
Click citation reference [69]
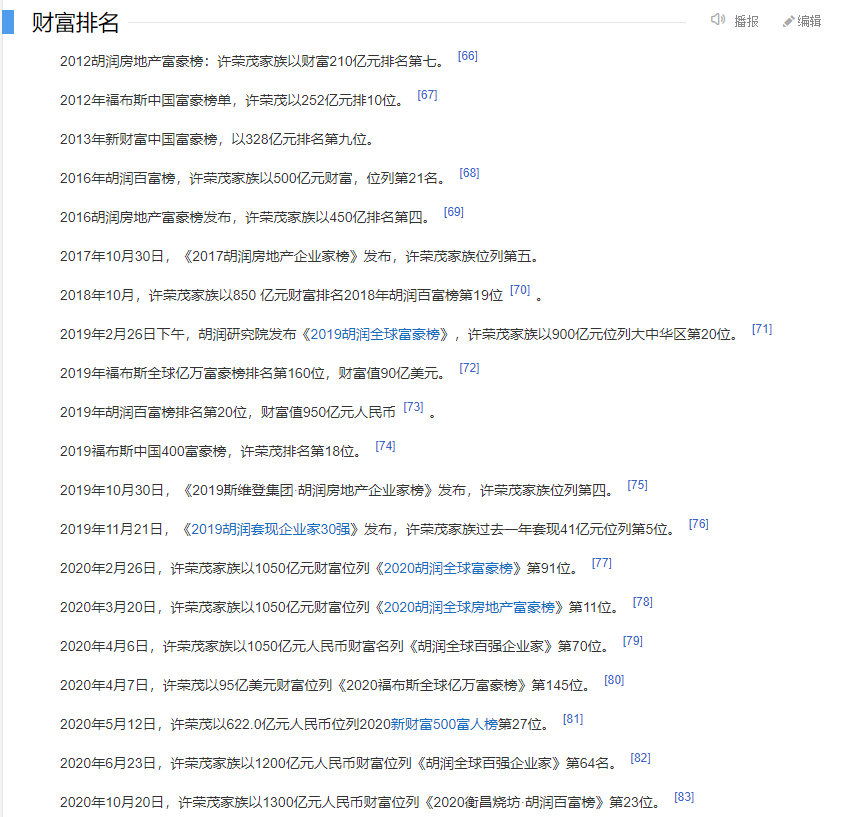454,212
